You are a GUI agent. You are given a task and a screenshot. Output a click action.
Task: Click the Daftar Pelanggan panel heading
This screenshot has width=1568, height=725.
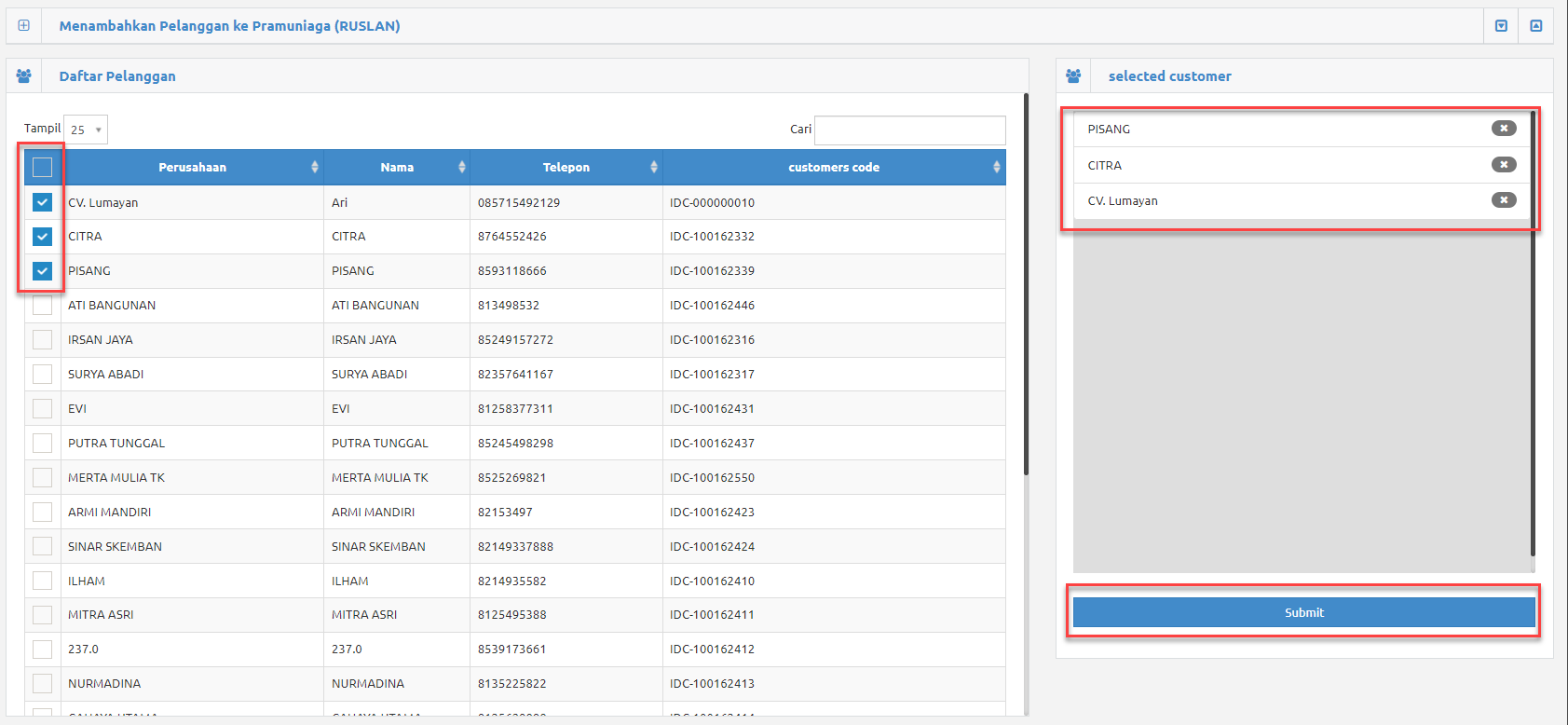(117, 76)
